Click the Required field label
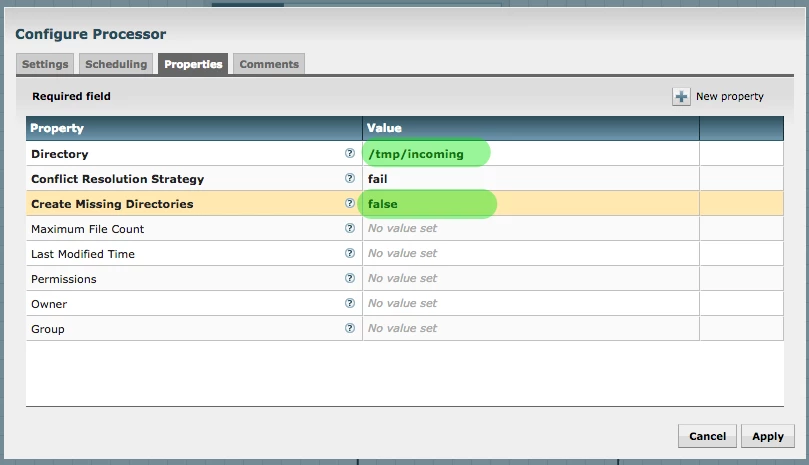The height and width of the screenshot is (465, 809). pos(71,97)
